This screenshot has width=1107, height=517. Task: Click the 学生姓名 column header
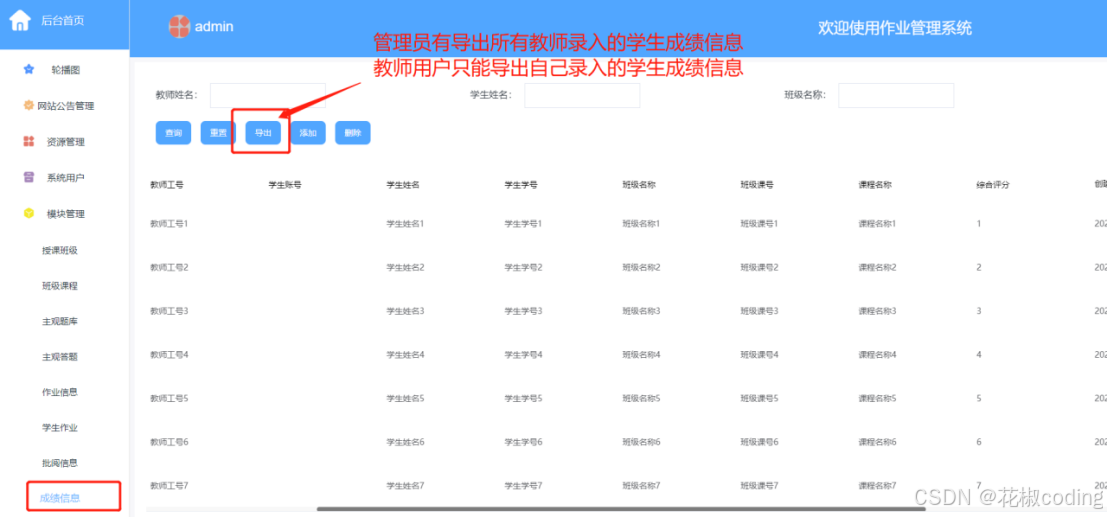pyautogui.click(x=403, y=185)
